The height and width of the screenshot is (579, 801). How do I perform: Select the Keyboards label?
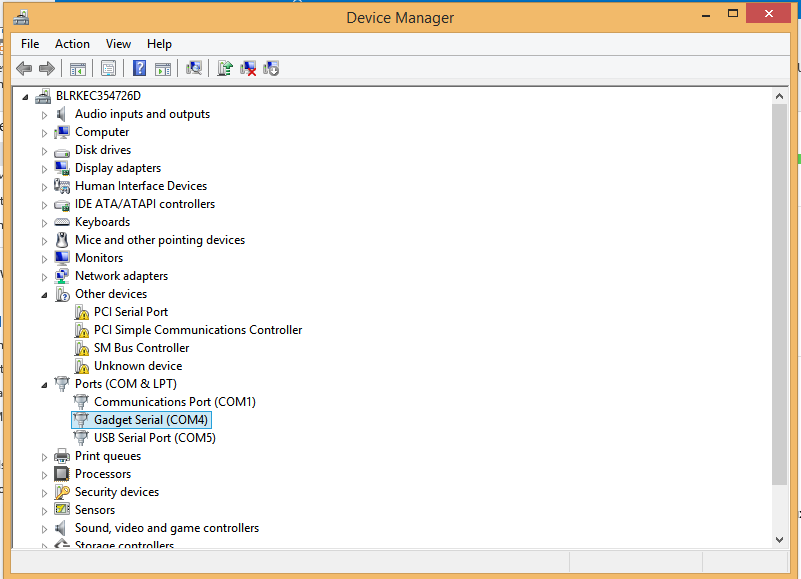pyautogui.click(x=102, y=222)
